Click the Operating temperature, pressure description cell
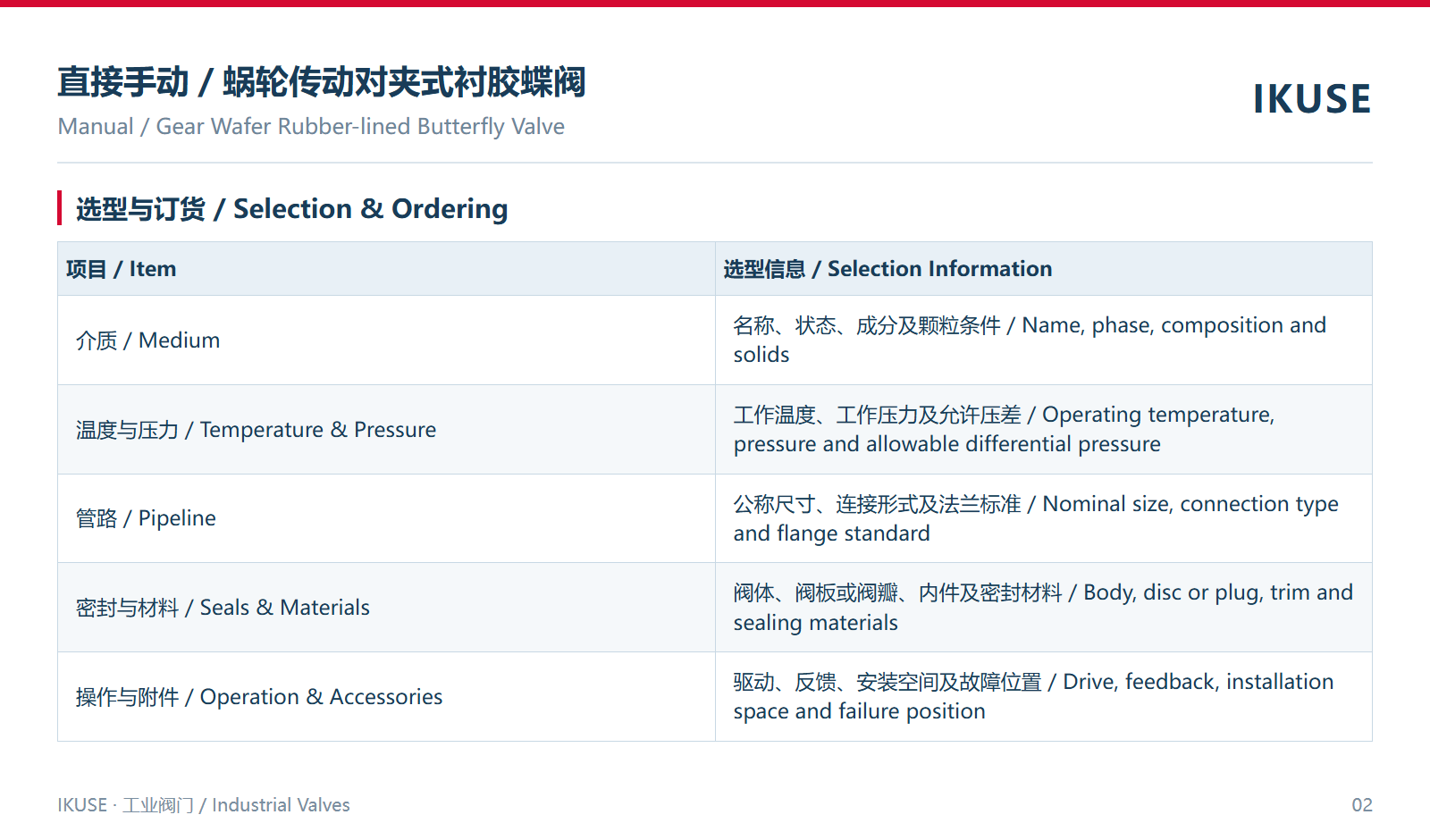1430x840 pixels. (x=1044, y=430)
